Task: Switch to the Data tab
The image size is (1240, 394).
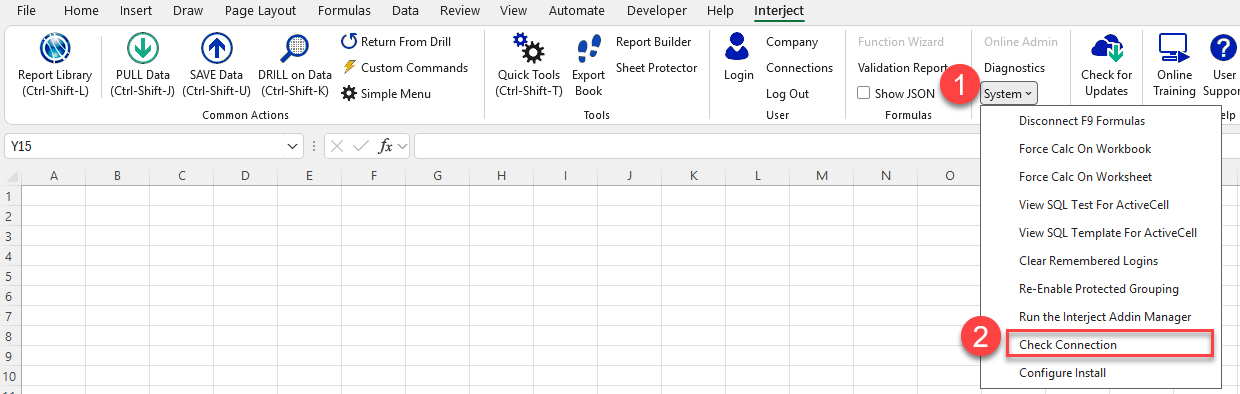Action: click(405, 11)
